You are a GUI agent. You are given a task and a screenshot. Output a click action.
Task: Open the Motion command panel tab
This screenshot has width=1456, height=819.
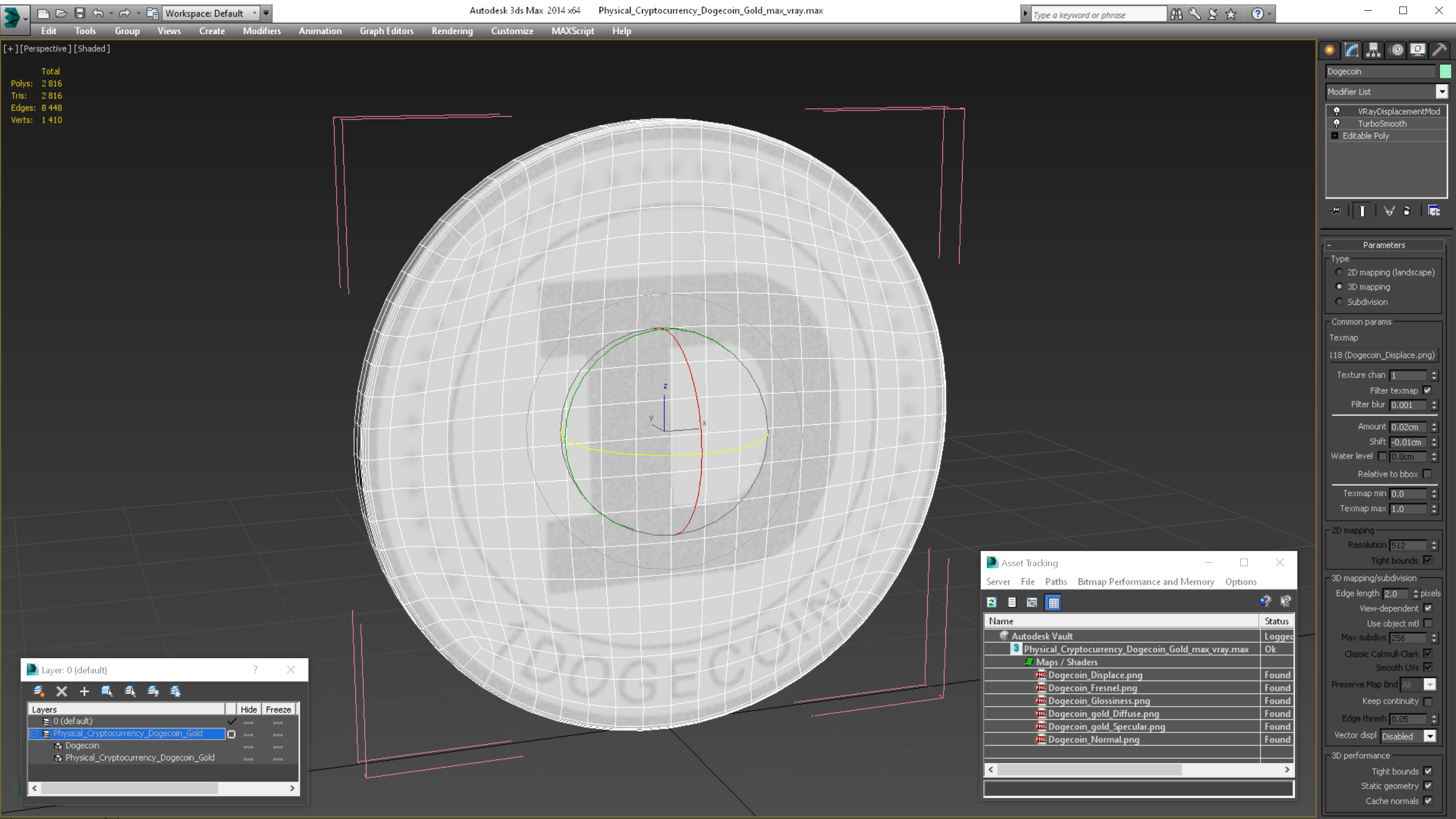tap(1396, 51)
